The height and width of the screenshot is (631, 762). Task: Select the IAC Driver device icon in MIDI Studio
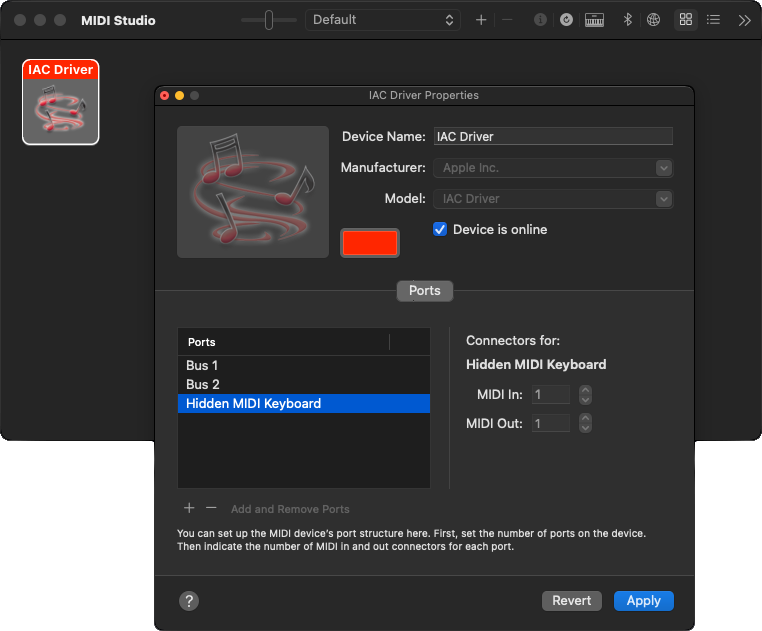(x=61, y=102)
